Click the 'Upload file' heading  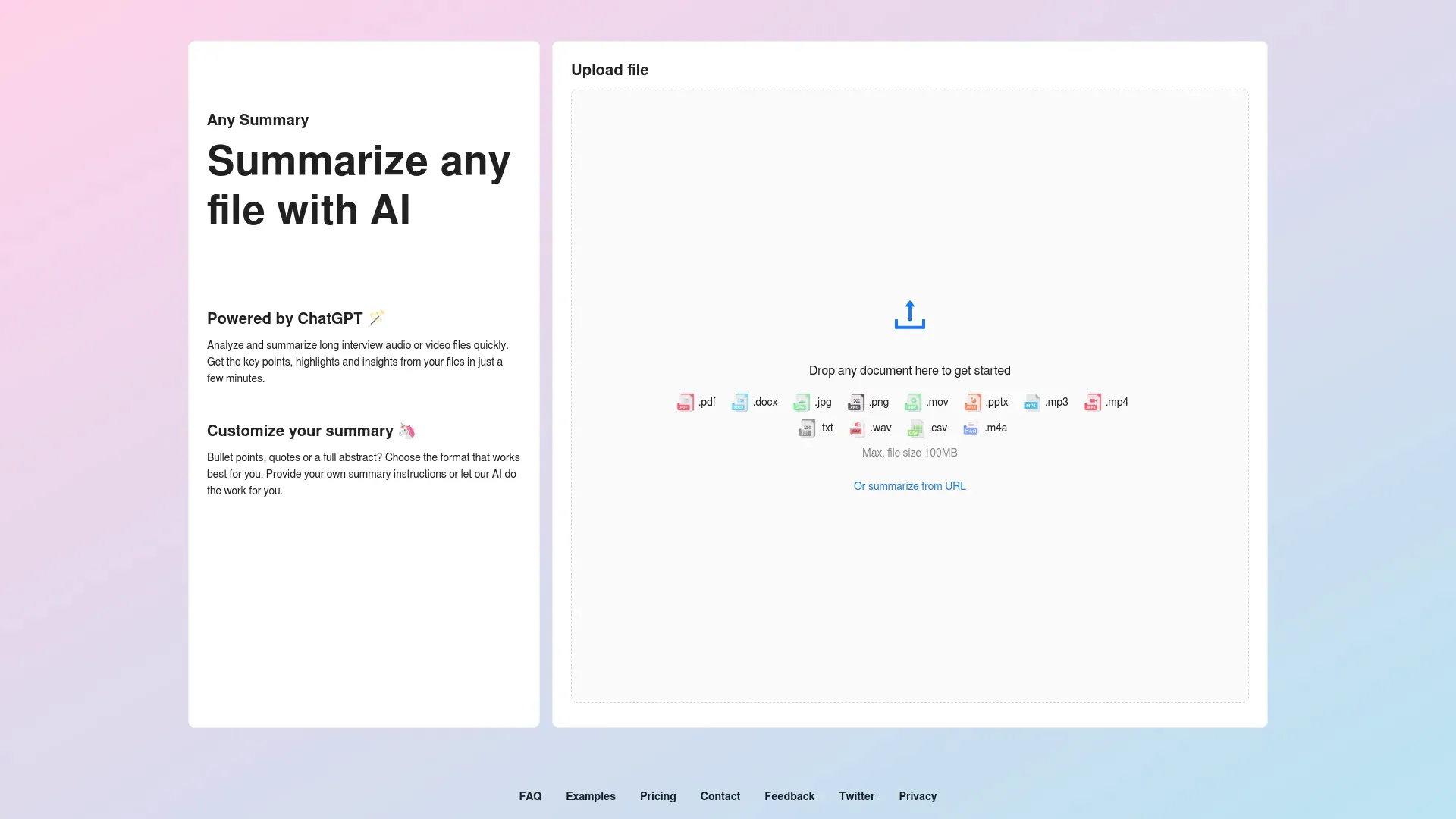tap(610, 70)
